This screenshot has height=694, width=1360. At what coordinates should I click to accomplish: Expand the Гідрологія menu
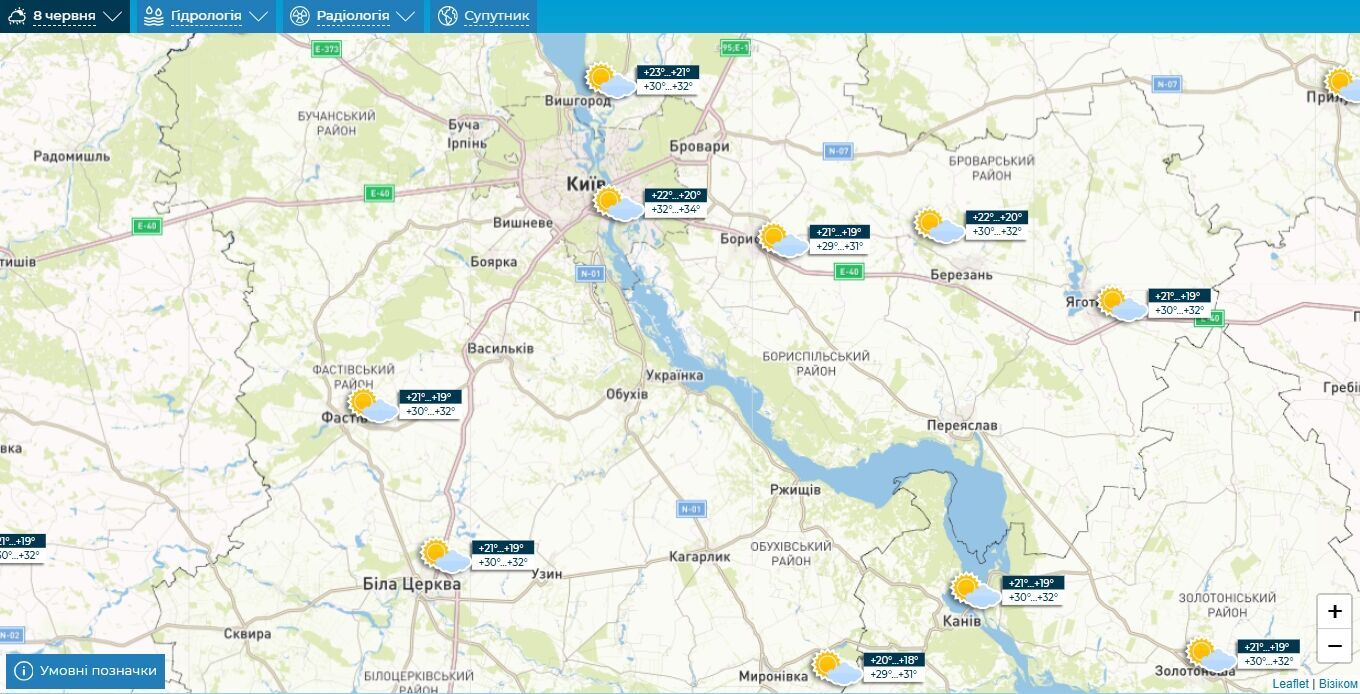click(206, 16)
